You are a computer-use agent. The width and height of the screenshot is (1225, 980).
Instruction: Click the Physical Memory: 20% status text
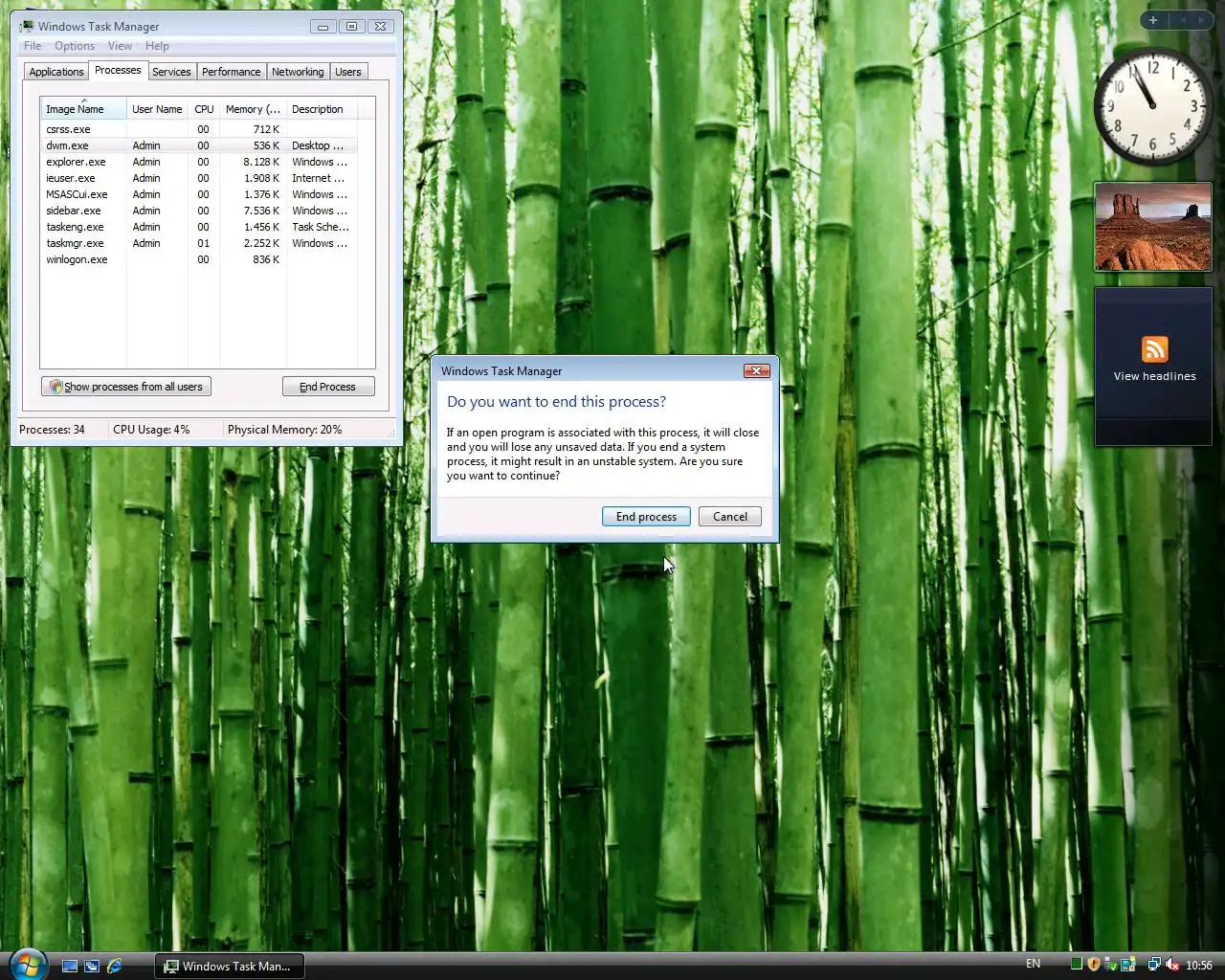284,430
